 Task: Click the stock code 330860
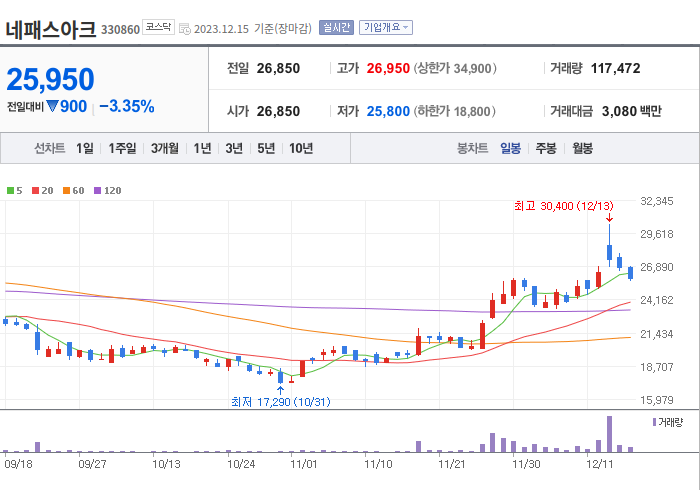[x=121, y=30]
